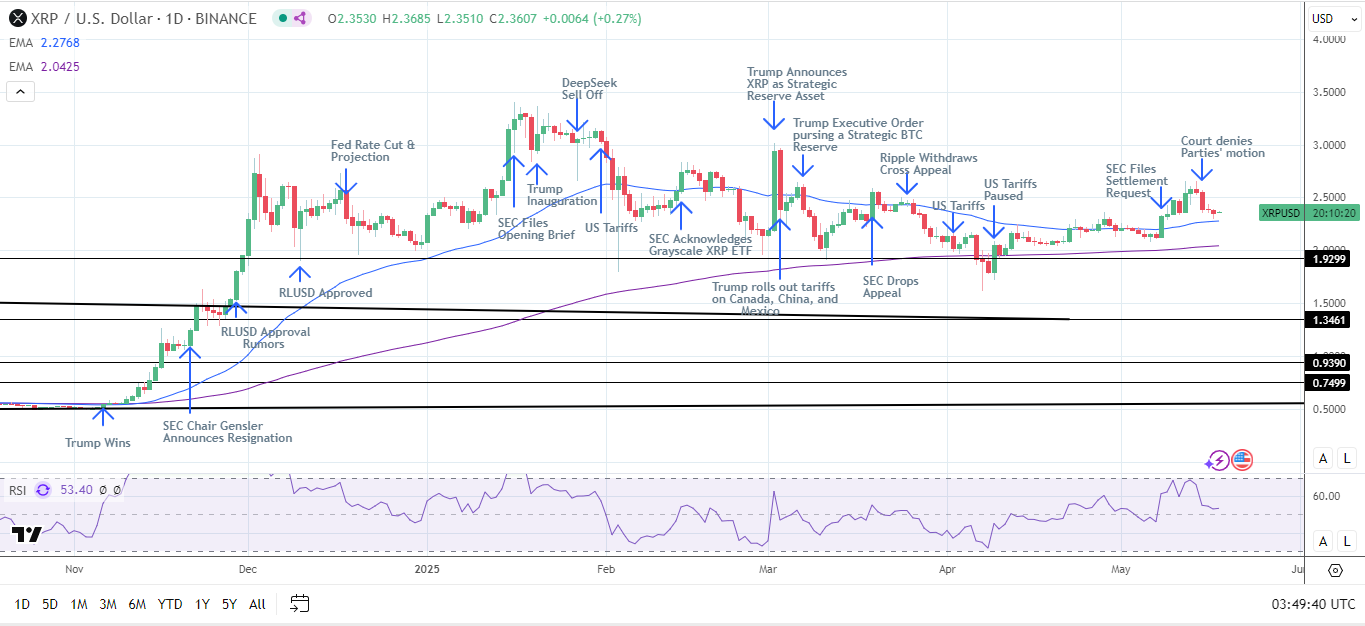This screenshot has width=1365, height=626.
Task: Select Trump Executive Order Strategic BTC Reserve note
Action: pyautogui.click(x=858, y=135)
